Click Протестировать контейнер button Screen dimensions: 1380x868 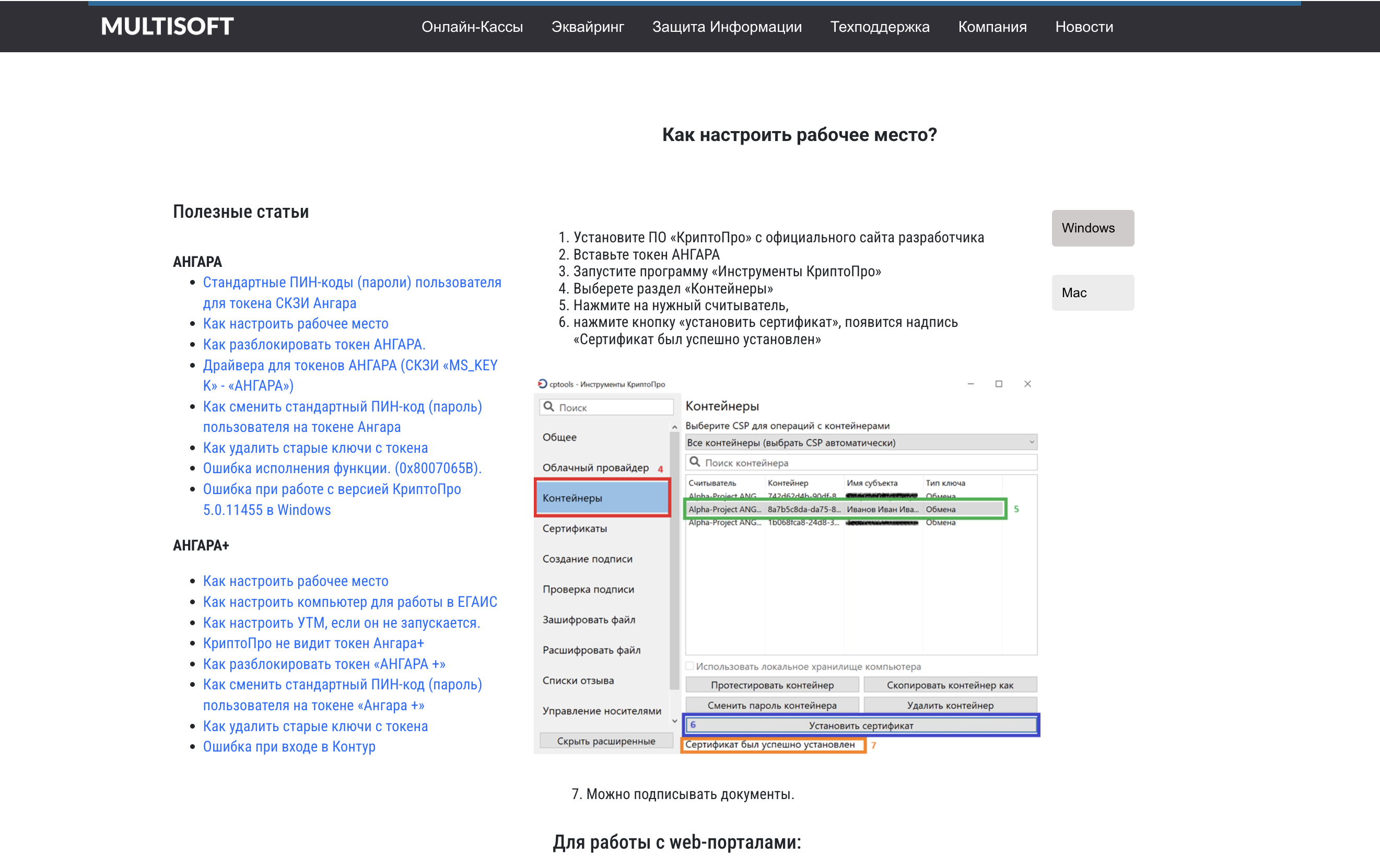click(772, 685)
